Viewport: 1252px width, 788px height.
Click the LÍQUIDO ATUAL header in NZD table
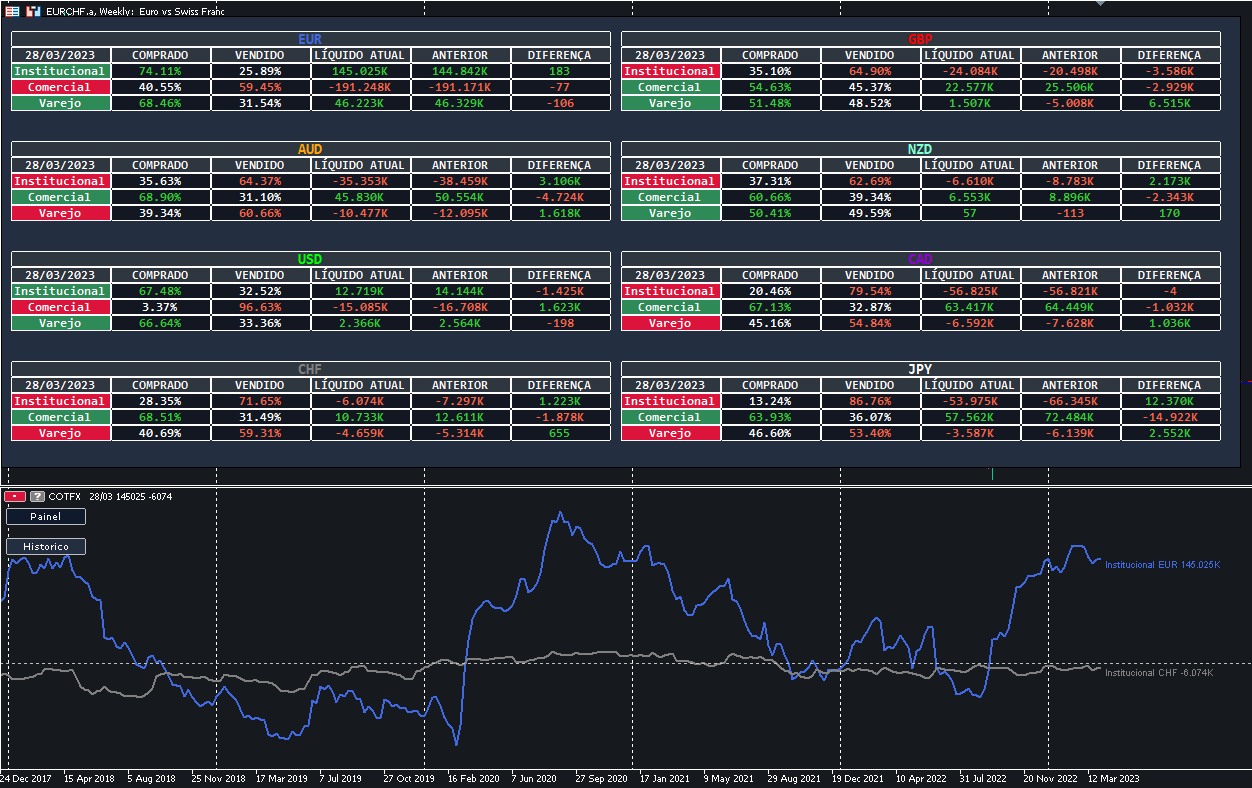coord(970,165)
